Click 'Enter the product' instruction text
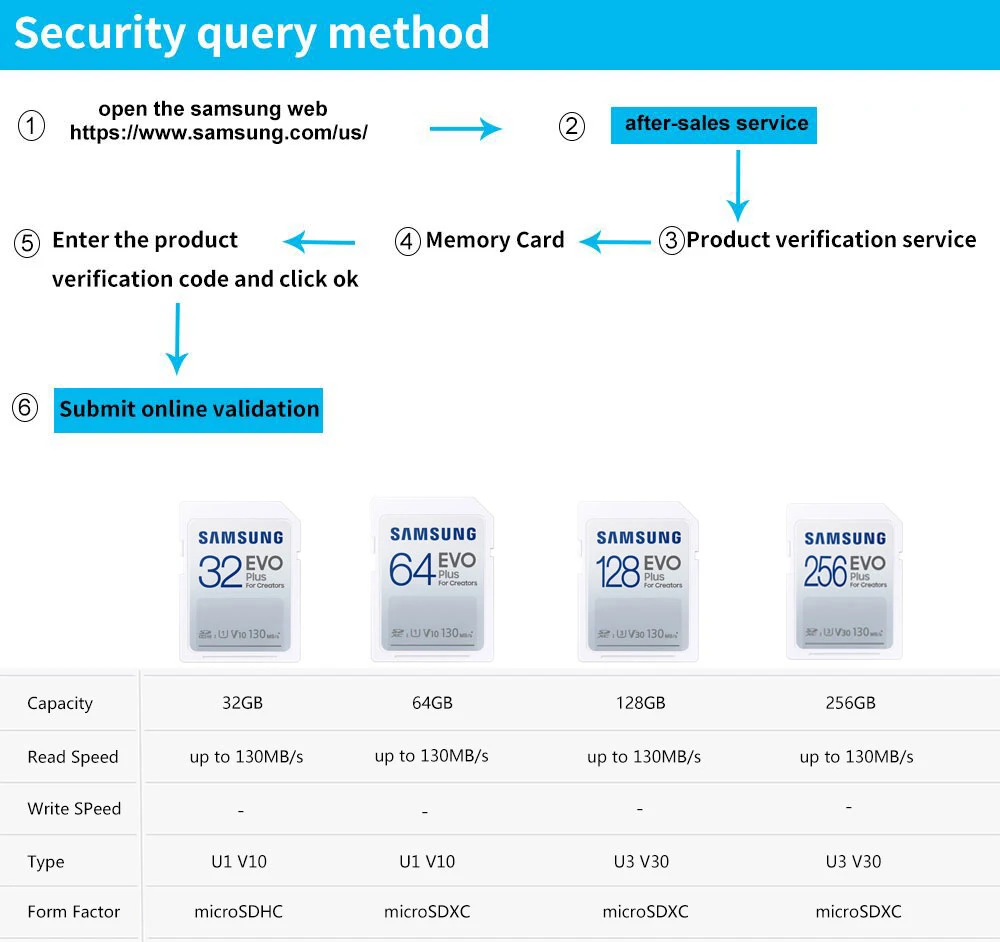 click(145, 240)
